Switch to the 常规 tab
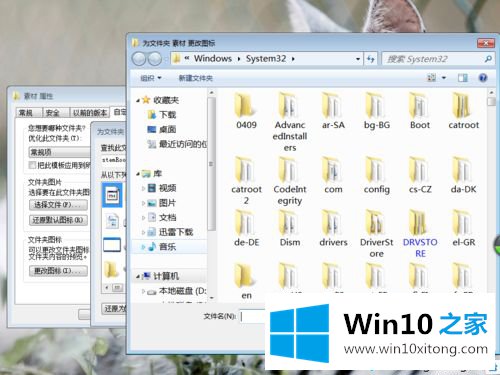 coord(29,113)
